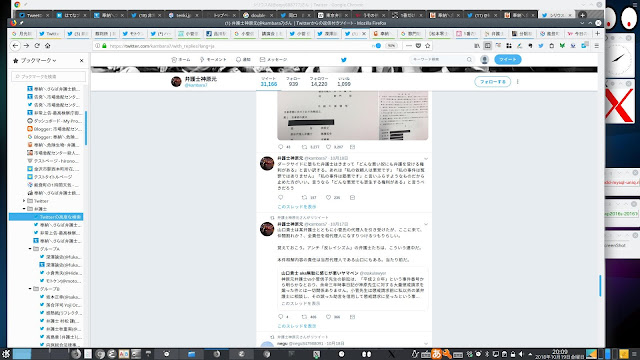Like the 10月18日 tweet
The height and width of the screenshot is (360, 640).
point(328,198)
